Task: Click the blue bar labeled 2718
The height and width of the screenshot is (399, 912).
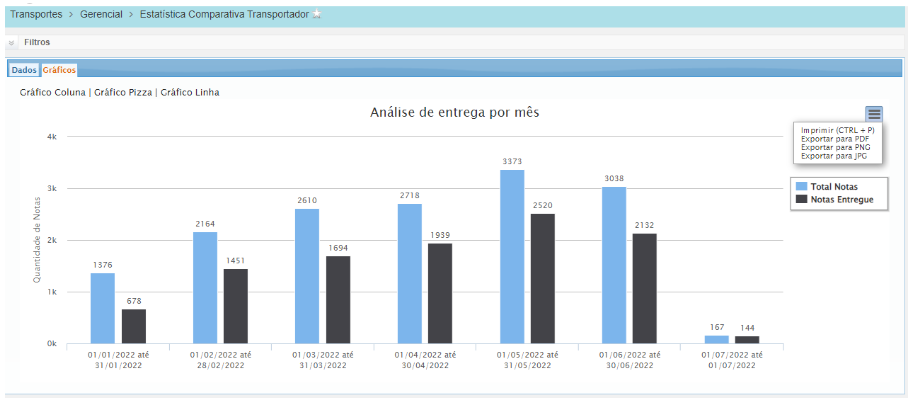Action: tap(409, 274)
